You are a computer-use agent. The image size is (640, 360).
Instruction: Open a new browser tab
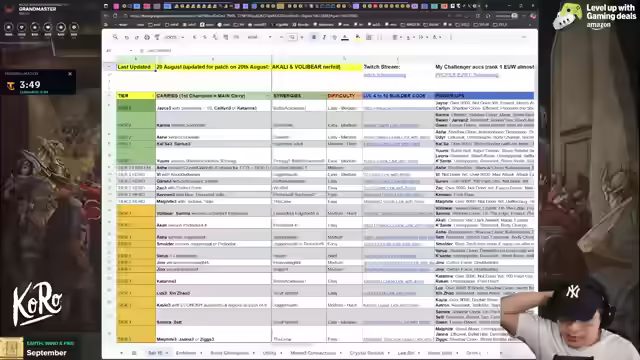click(486, 6)
